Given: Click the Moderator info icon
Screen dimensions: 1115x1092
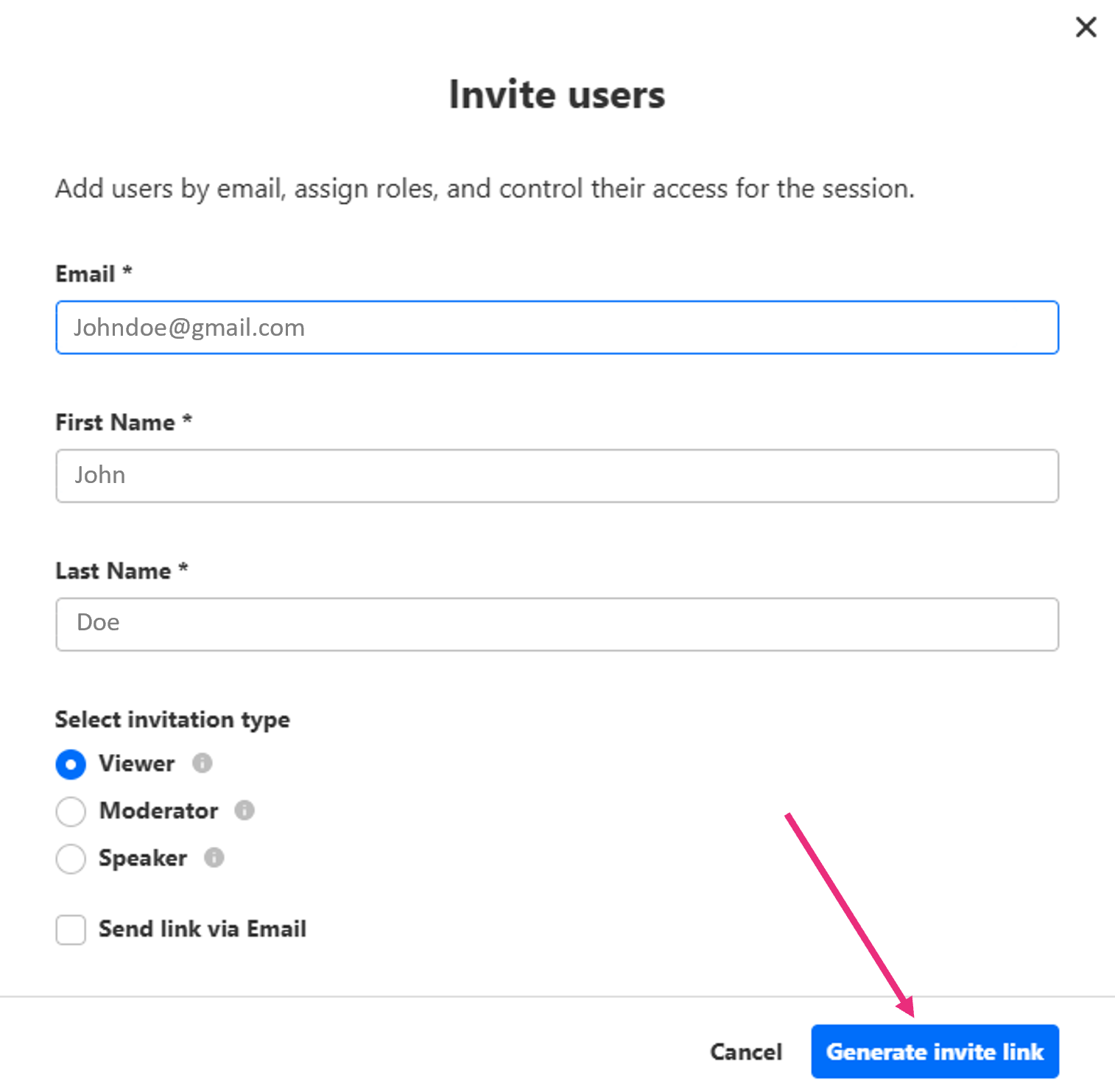Looking at the screenshot, I should point(245,810).
